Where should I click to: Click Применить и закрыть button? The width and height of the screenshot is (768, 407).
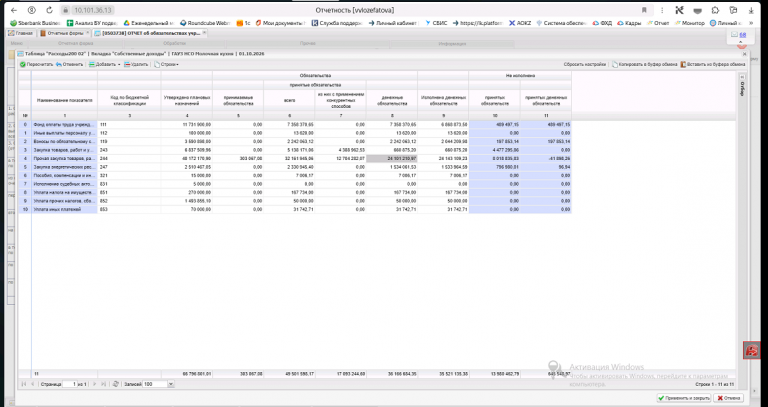pos(683,398)
